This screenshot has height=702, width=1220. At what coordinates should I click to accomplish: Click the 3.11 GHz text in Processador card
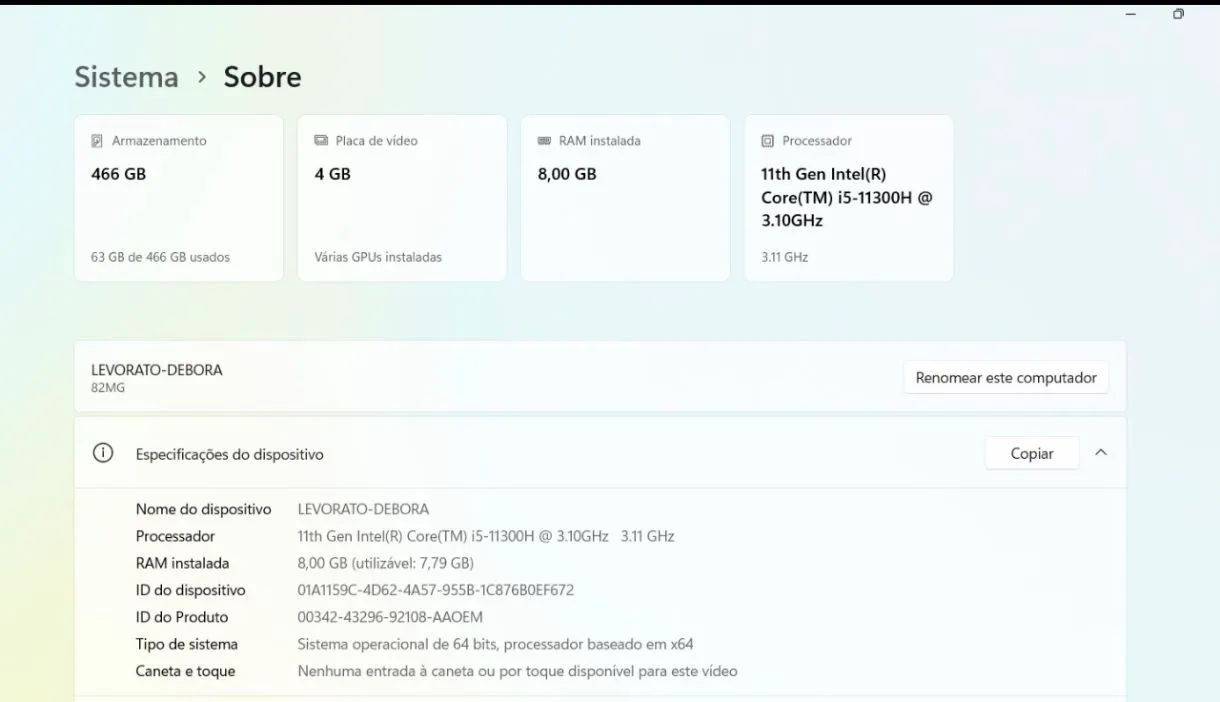[784, 257]
